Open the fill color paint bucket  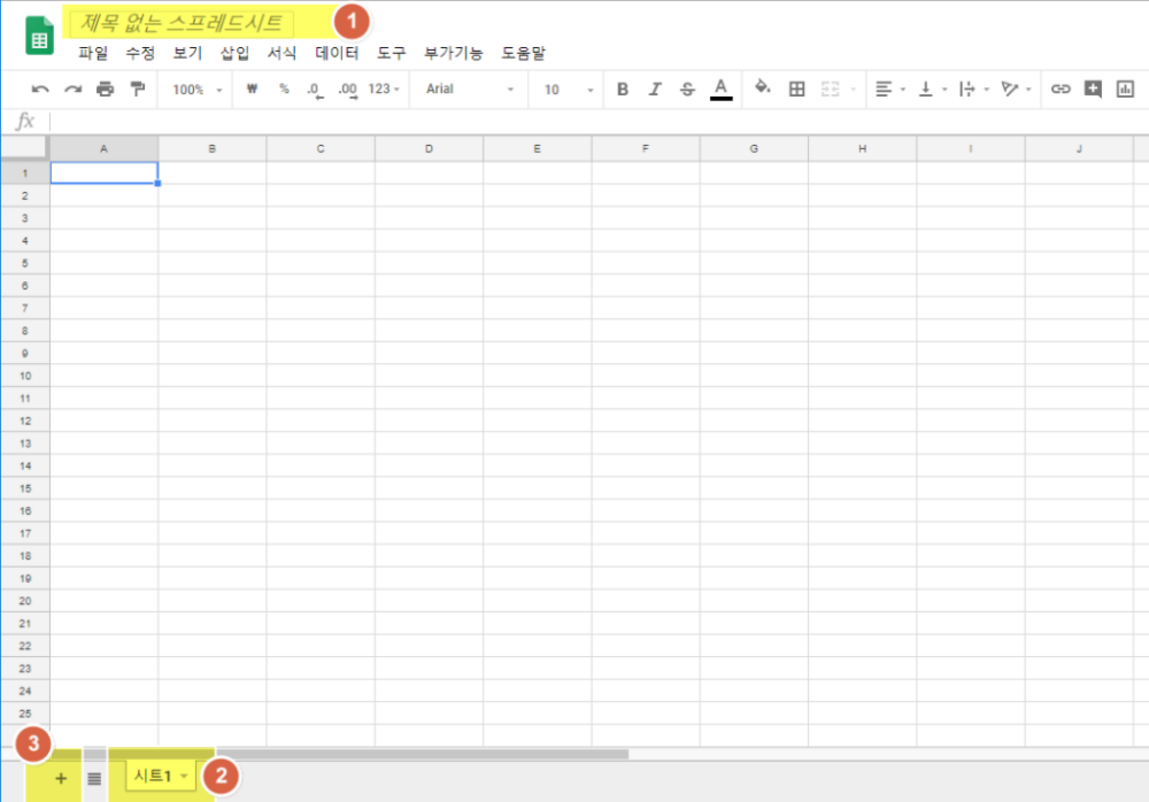(x=762, y=88)
